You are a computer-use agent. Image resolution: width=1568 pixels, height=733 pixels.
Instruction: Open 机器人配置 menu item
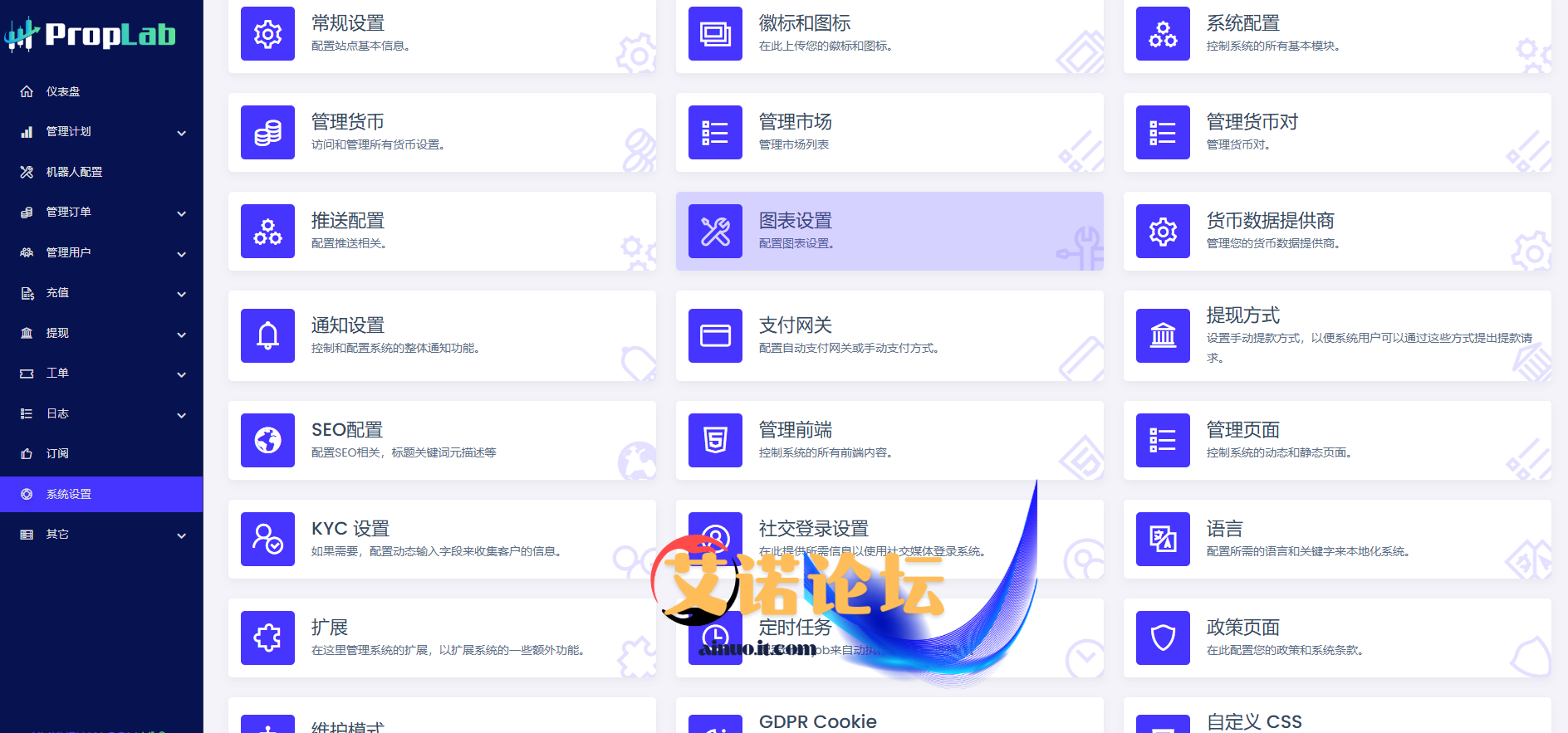pyautogui.click(x=101, y=172)
